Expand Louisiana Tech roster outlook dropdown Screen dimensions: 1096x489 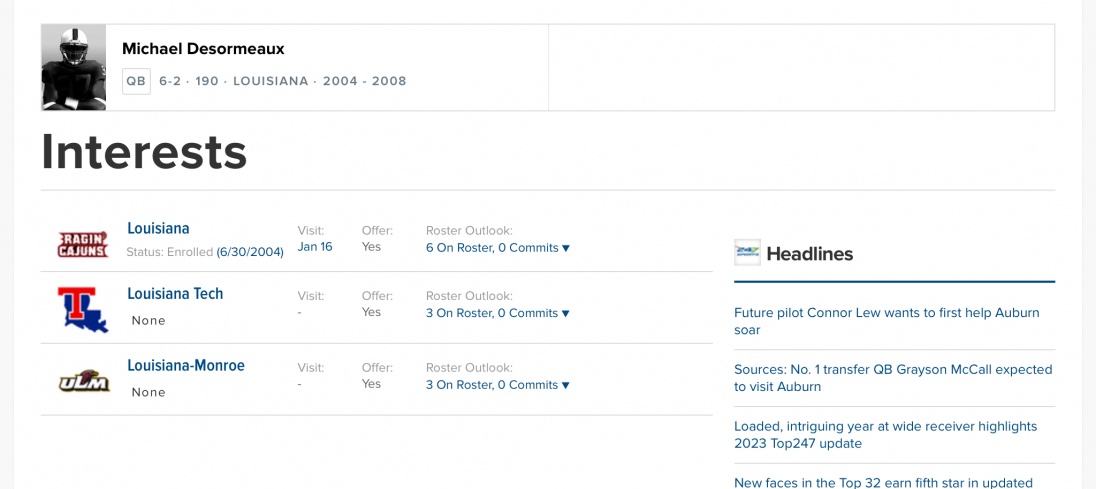pyautogui.click(x=497, y=313)
